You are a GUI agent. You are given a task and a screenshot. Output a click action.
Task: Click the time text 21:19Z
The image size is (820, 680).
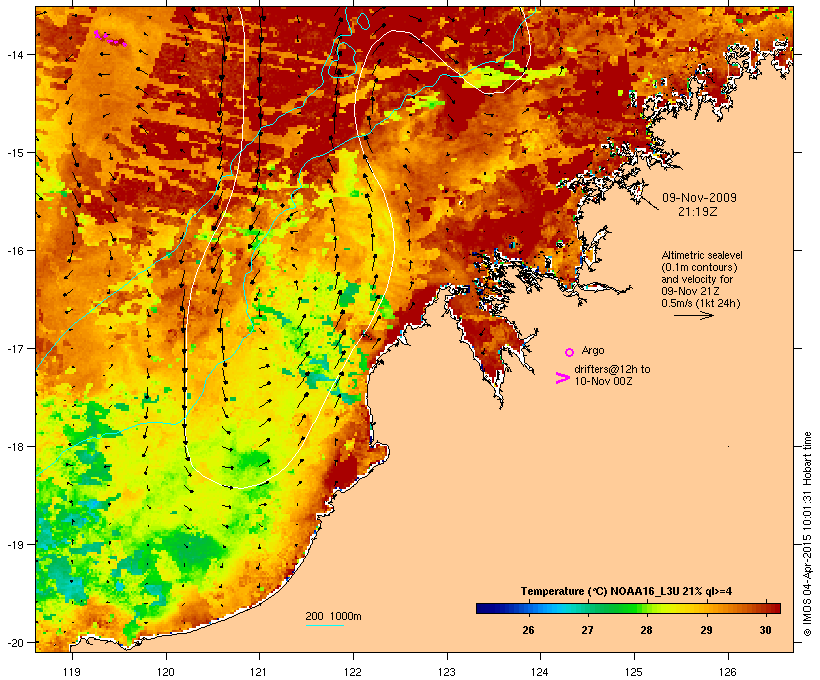(x=698, y=212)
